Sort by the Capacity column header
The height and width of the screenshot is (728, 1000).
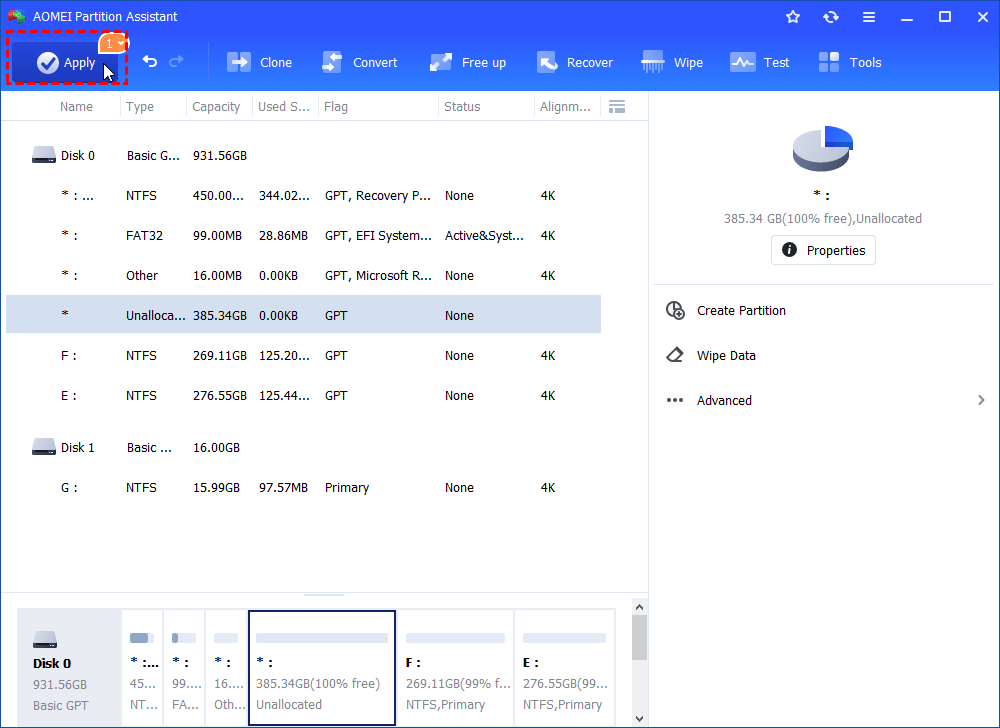coord(216,106)
